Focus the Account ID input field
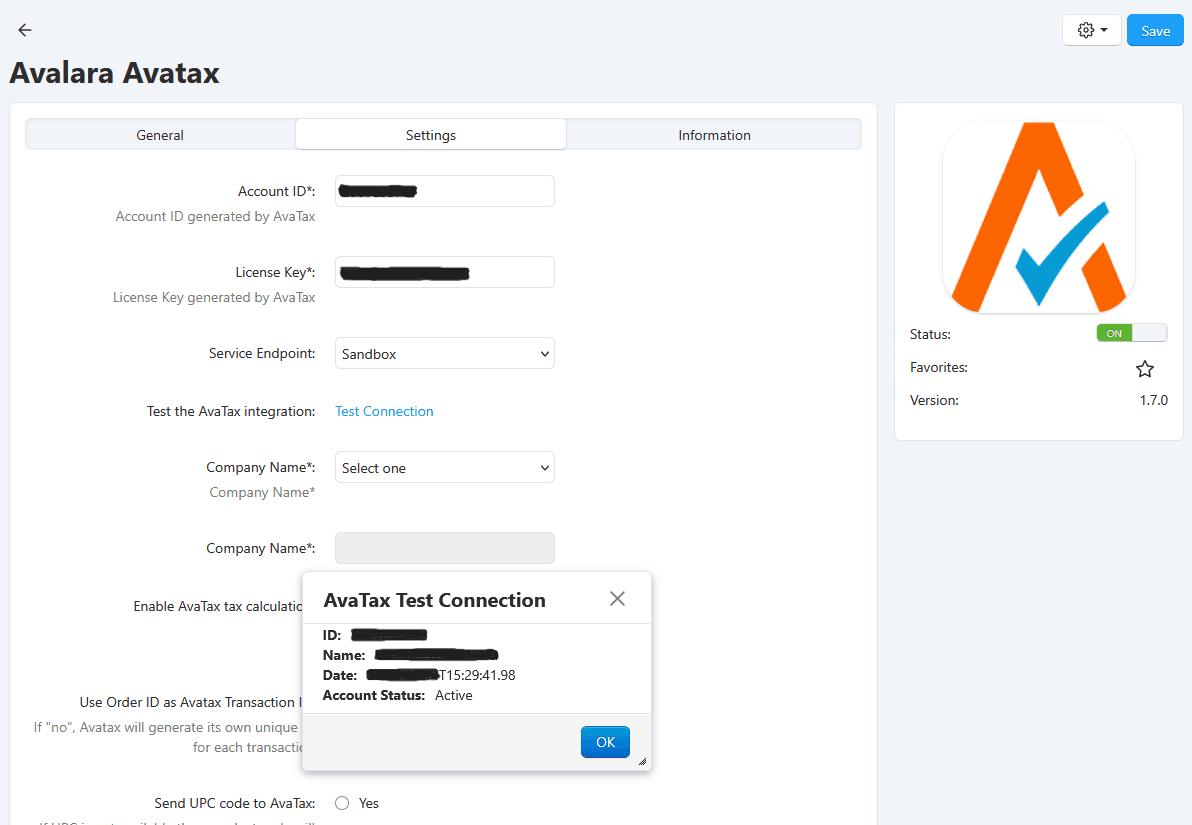Screen dimensions: 1192x825 coord(445,191)
